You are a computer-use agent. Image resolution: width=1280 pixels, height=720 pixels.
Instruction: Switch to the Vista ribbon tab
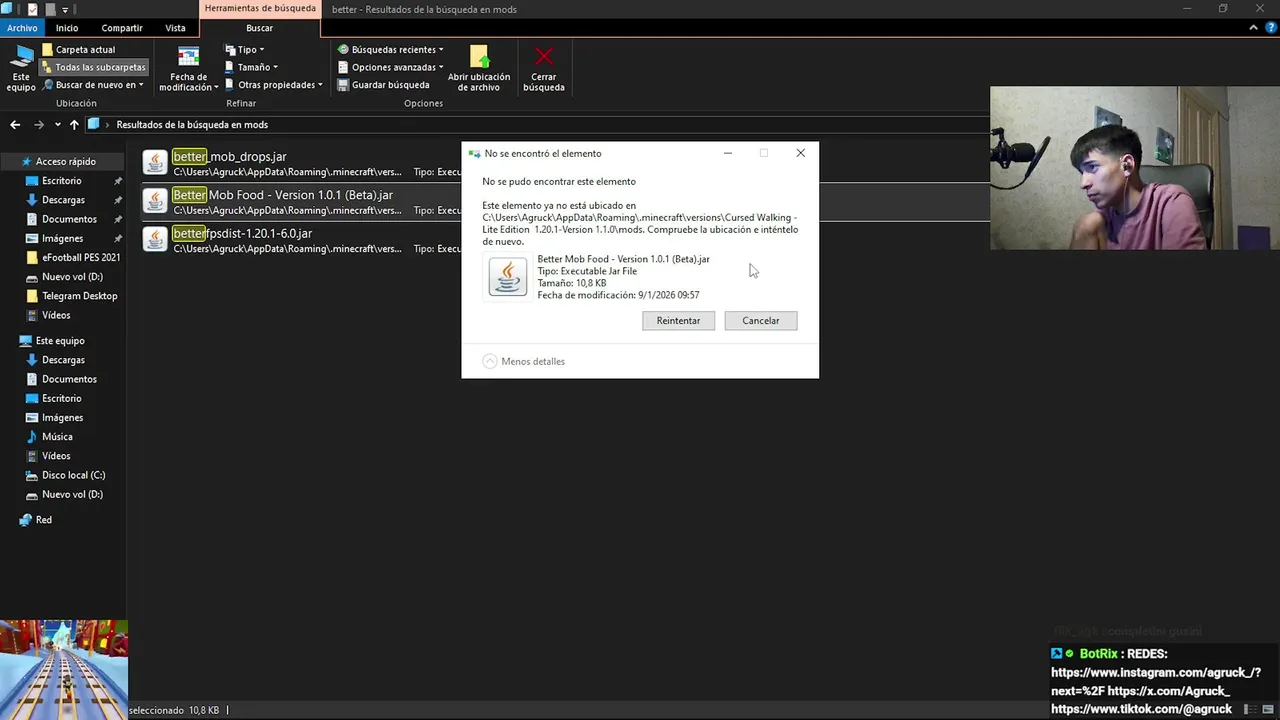175,28
